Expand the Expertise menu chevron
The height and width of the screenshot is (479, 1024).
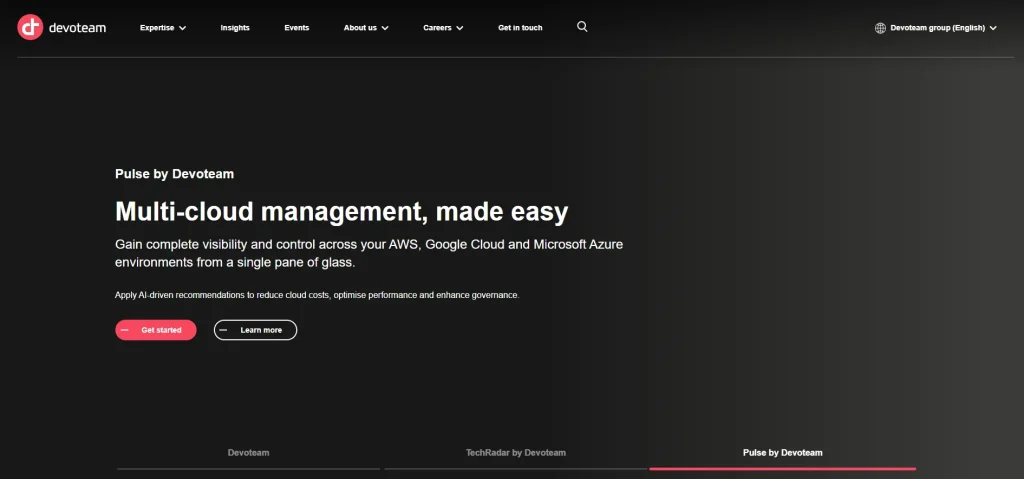click(182, 28)
